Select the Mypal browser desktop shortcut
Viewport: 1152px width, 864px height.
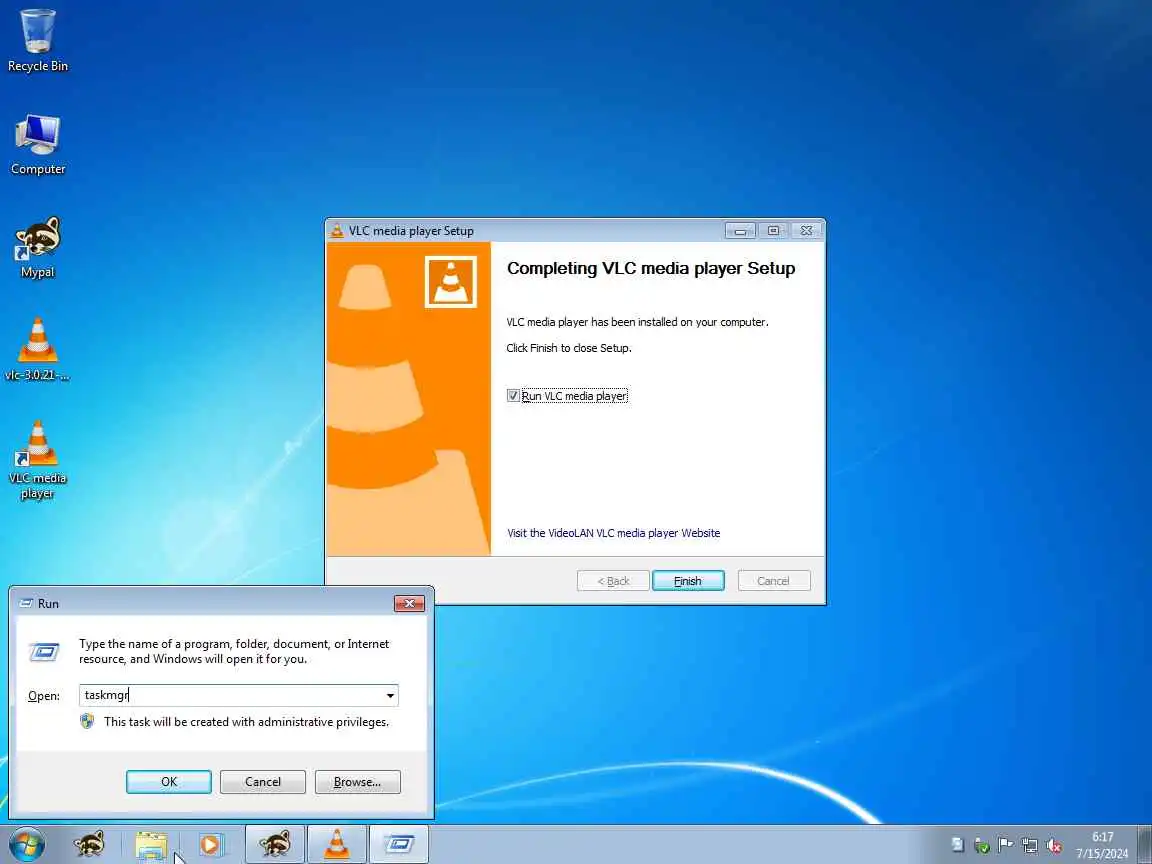(x=37, y=247)
